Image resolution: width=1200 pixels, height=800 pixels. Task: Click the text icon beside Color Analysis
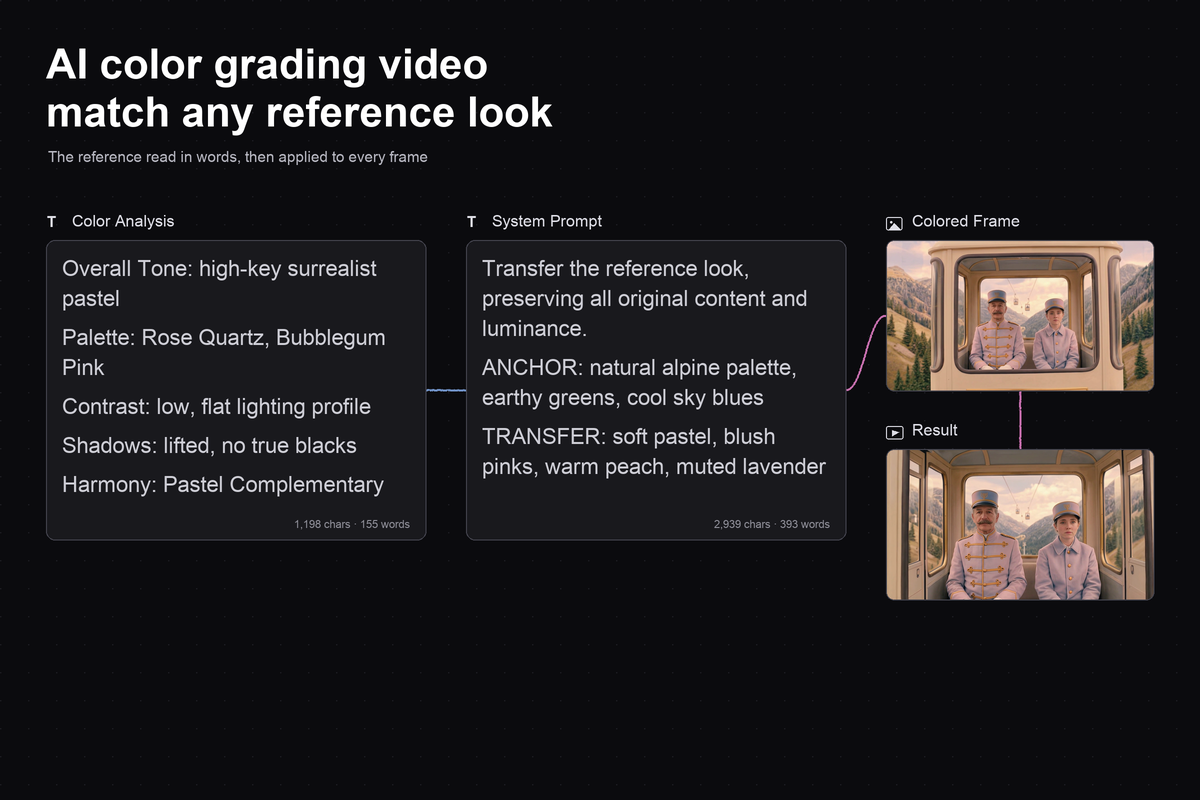(x=51, y=221)
